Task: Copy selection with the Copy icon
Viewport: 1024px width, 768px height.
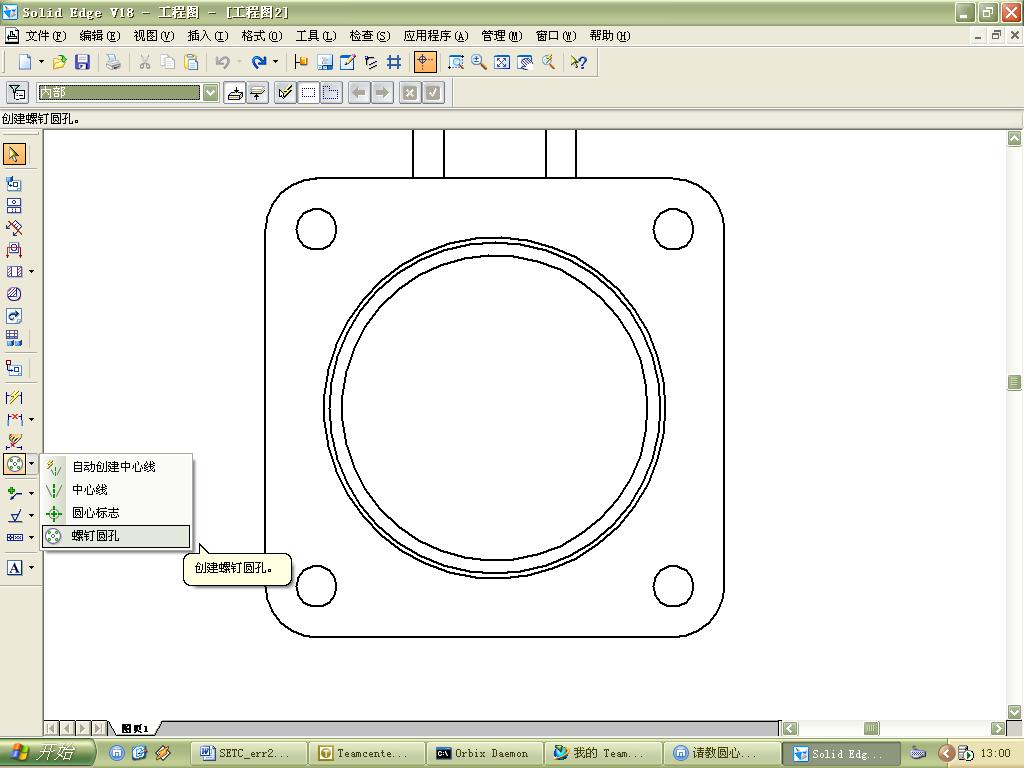Action: (168, 62)
